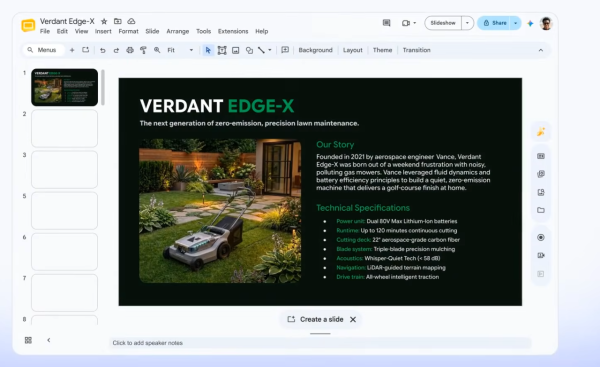
Task: Collapse the toolbar with the chevron
Action: click(541, 50)
